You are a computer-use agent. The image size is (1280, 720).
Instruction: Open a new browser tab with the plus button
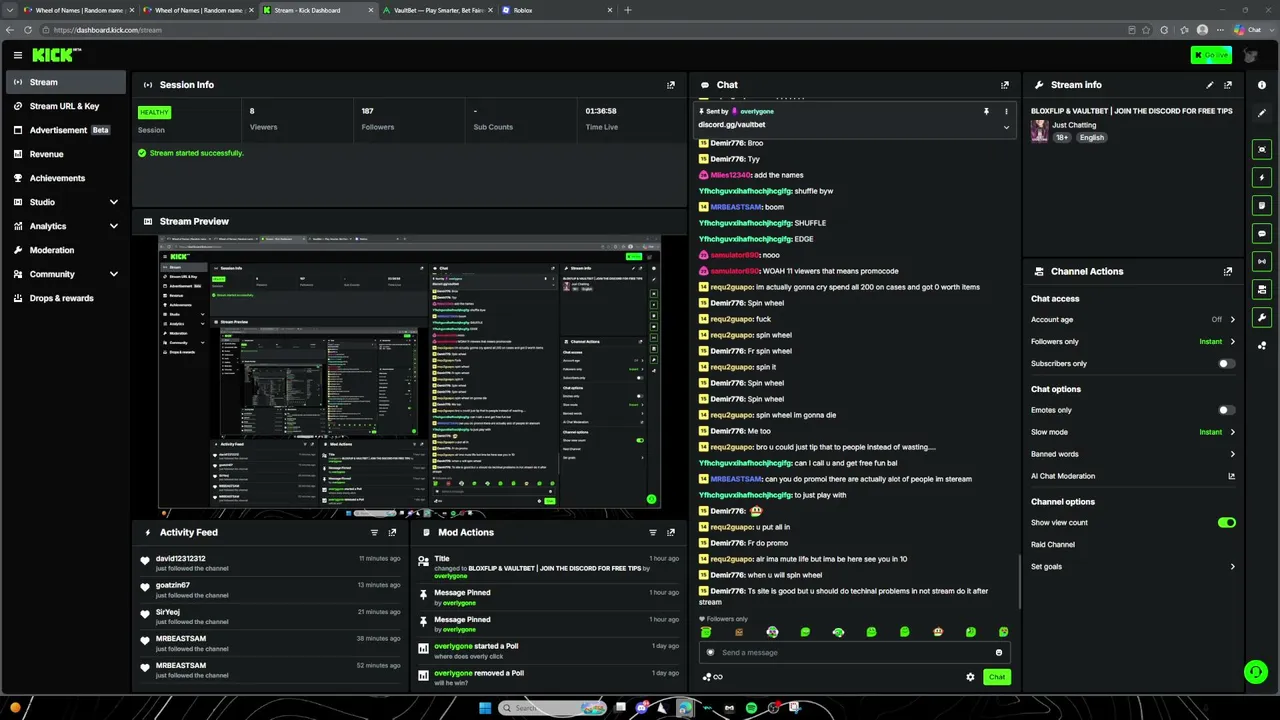tap(628, 10)
